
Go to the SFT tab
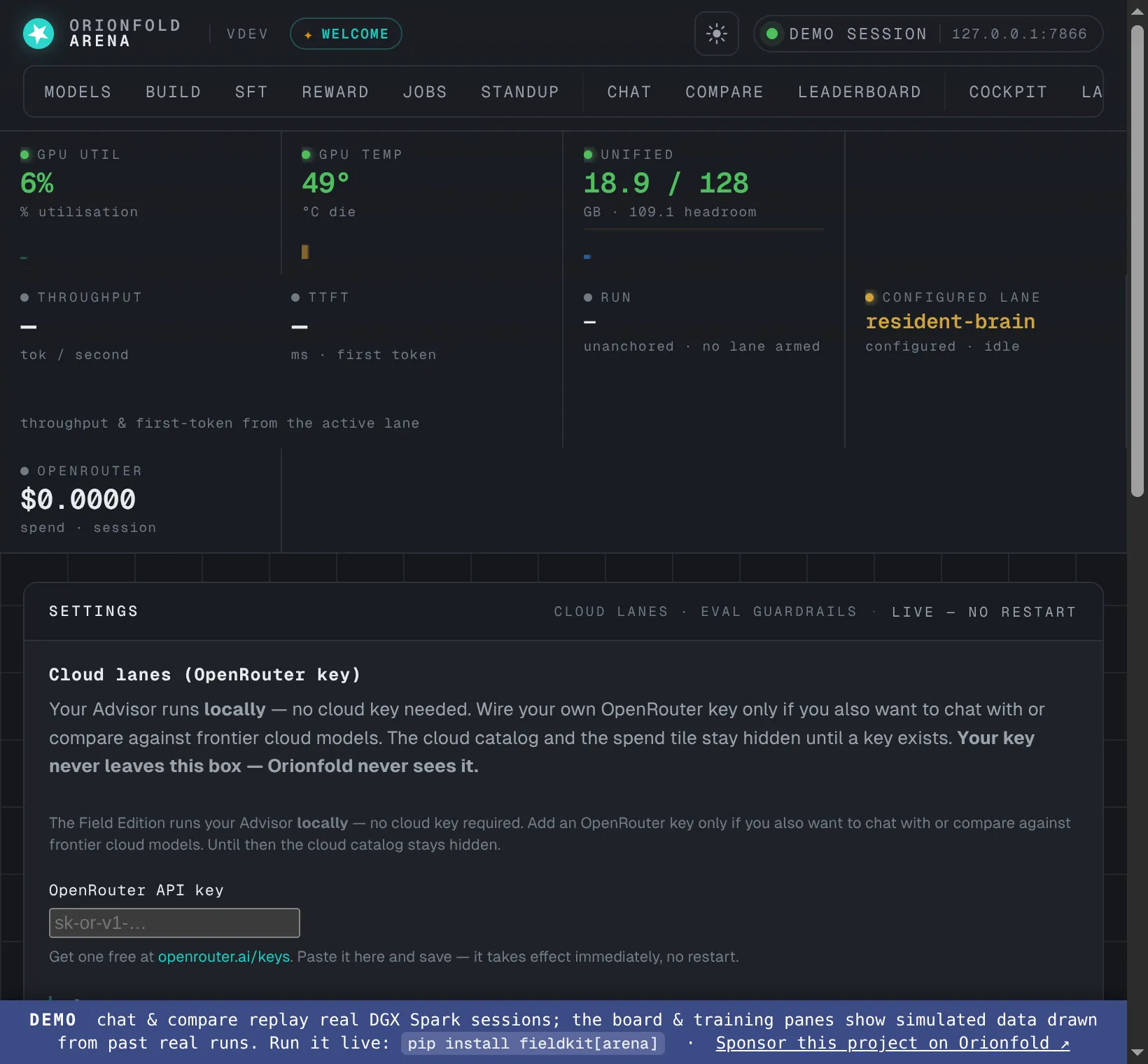pyautogui.click(x=251, y=92)
